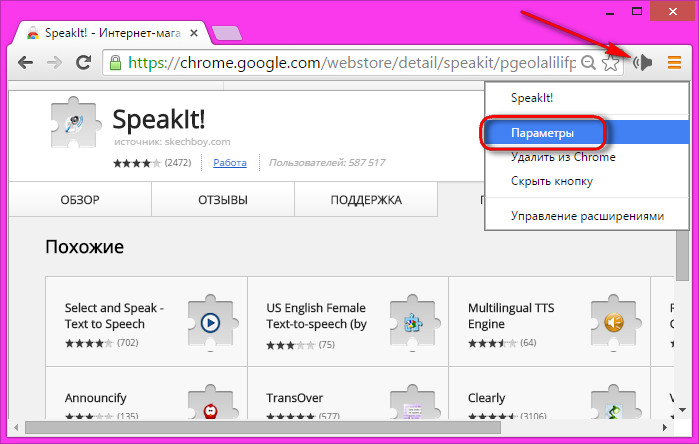Switch to the ОТЗЫВЫ tab

point(223,200)
